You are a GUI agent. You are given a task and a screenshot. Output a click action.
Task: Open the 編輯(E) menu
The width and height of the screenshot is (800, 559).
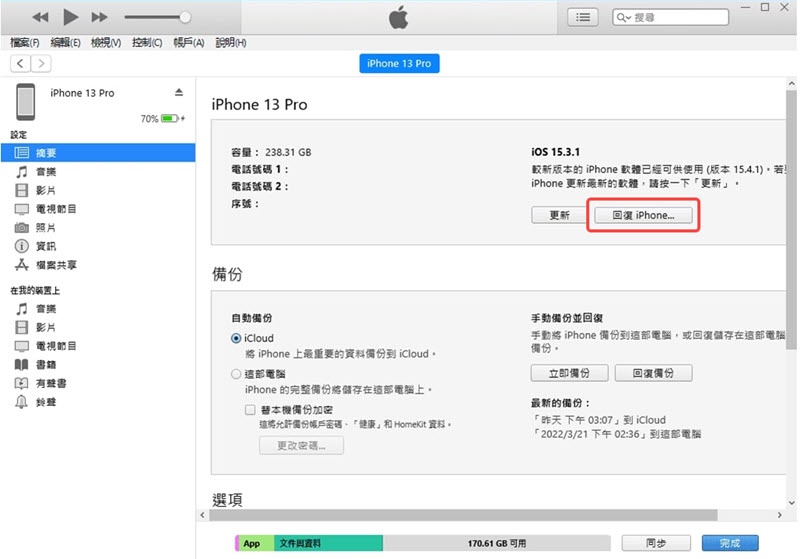tap(65, 43)
